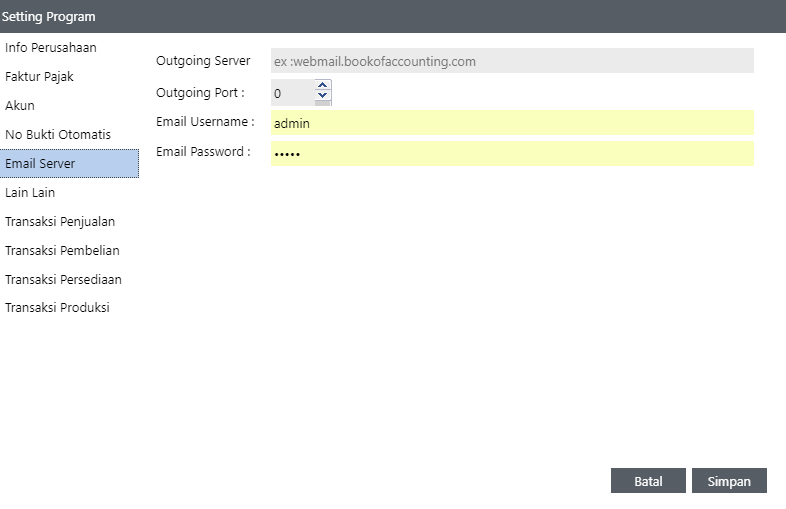Increase the Outgoing Port value with up arrow
786x509 pixels.
click(322, 86)
